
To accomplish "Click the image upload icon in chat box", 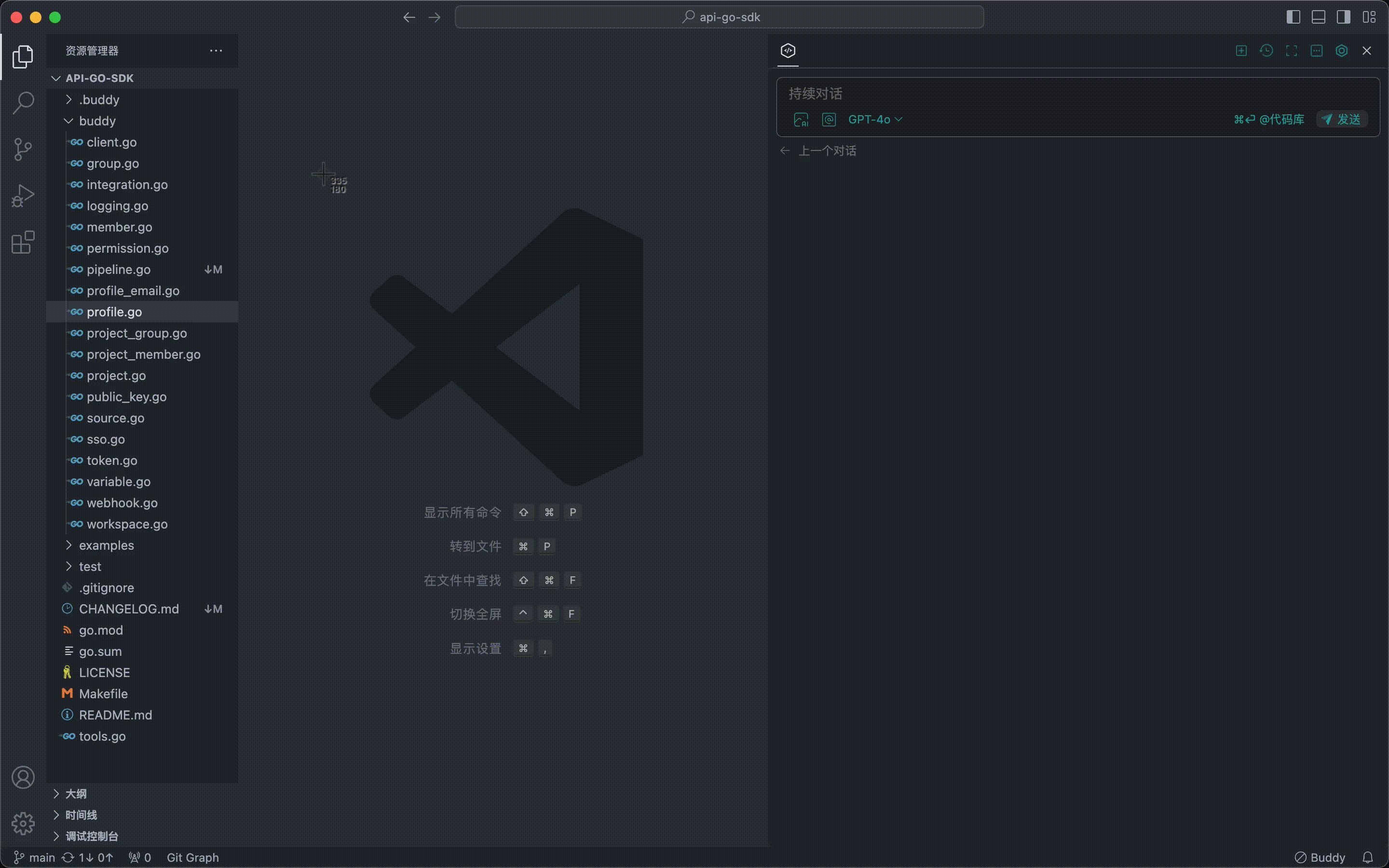I will 801,120.
